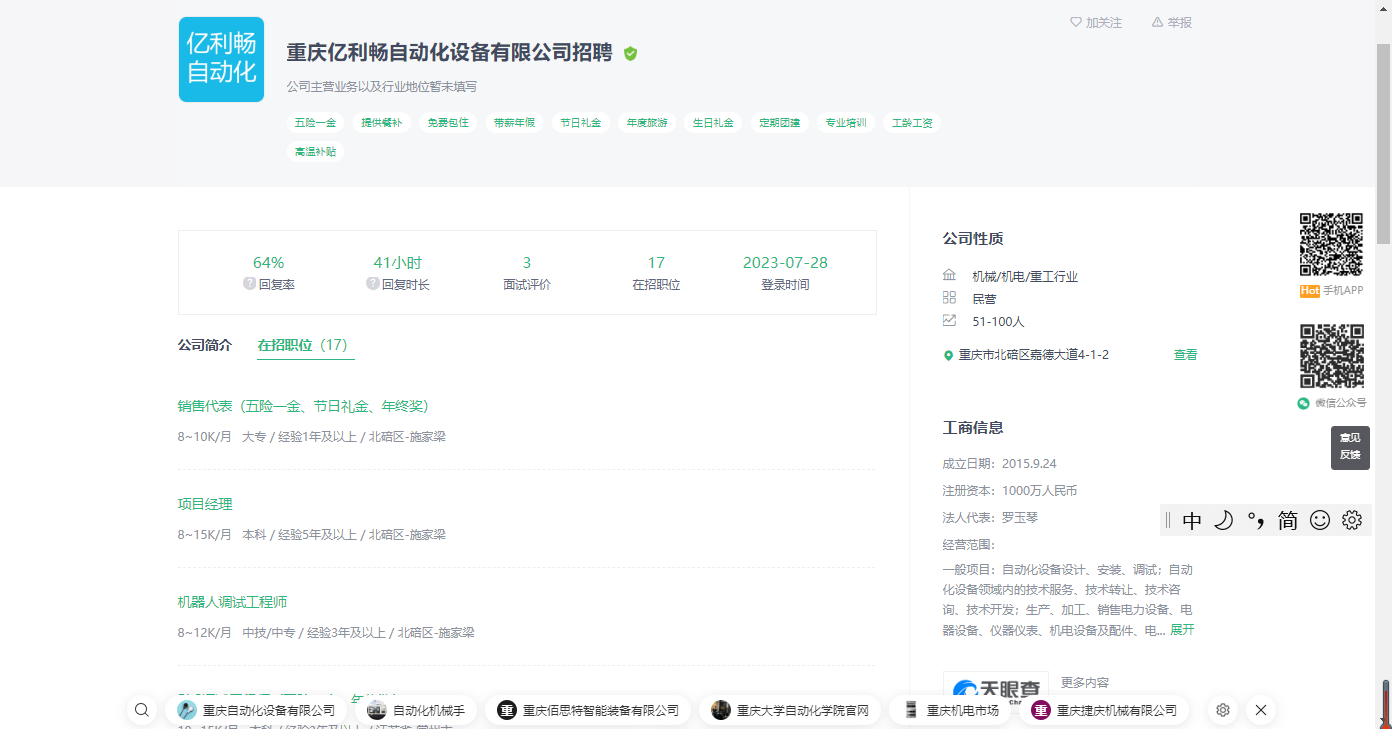The height and width of the screenshot is (729, 1392).
Task: Click the help icon beside 回复时长
Action: (x=372, y=284)
